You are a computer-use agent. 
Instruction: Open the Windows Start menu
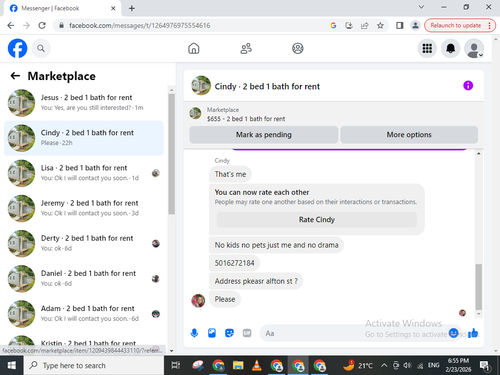12,365
